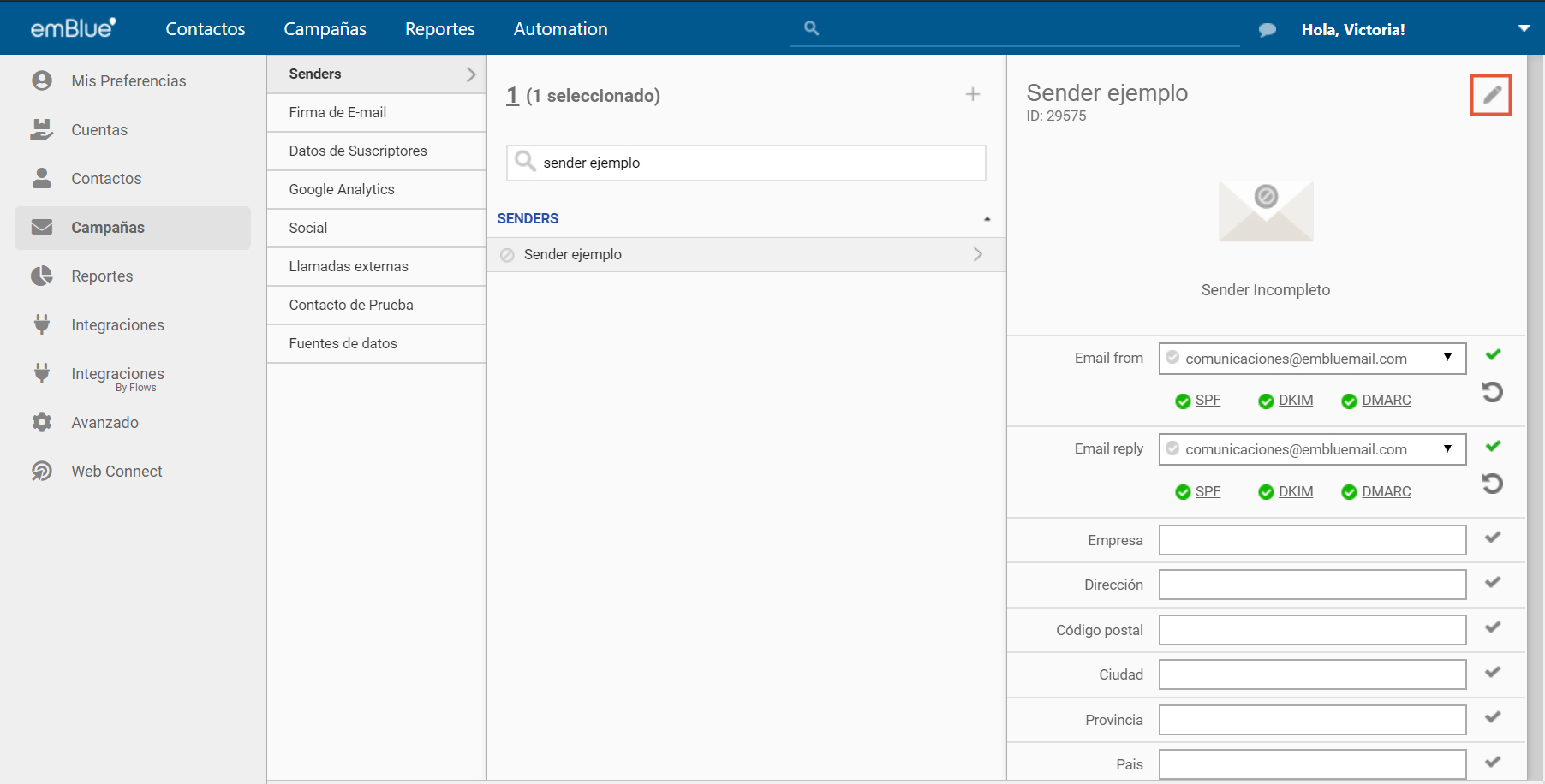The image size is (1545, 784).
Task: Click the search magnifier in top bar
Action: pyautogui.click(x=811, y=28)
